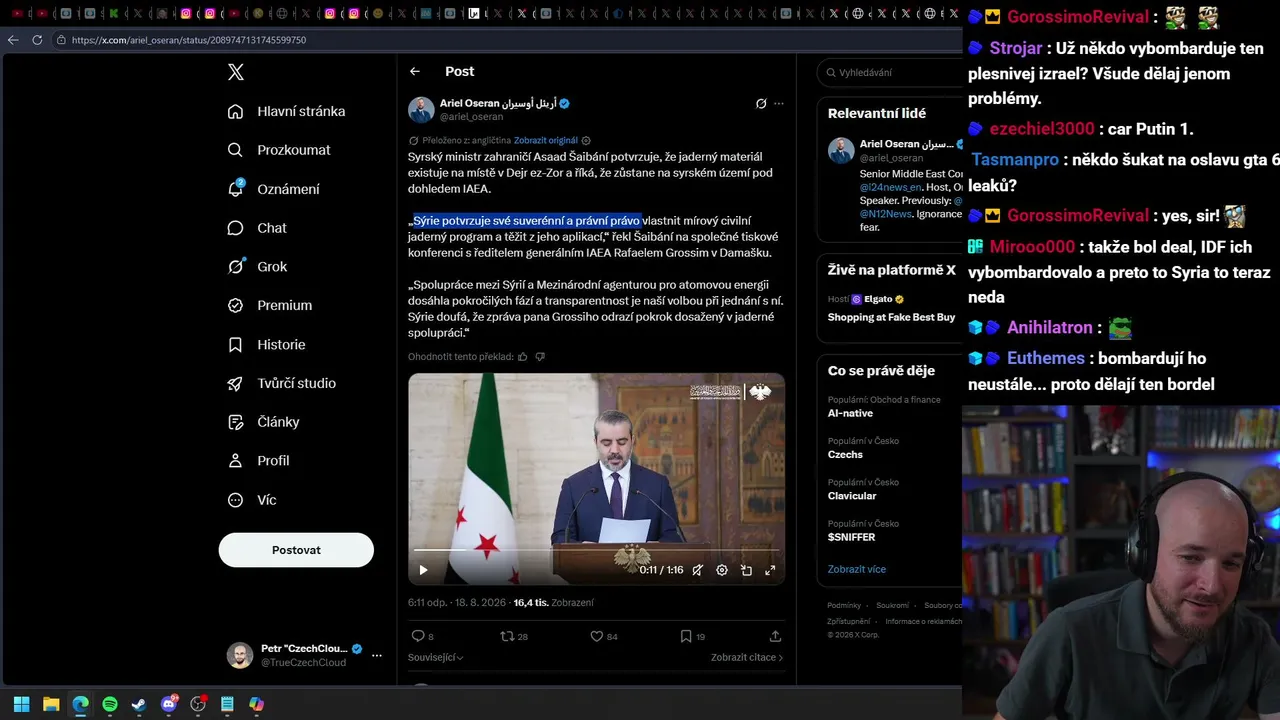Open Steam from the taskbar
Screen dimensions: 1280x720
click(139, 704)
